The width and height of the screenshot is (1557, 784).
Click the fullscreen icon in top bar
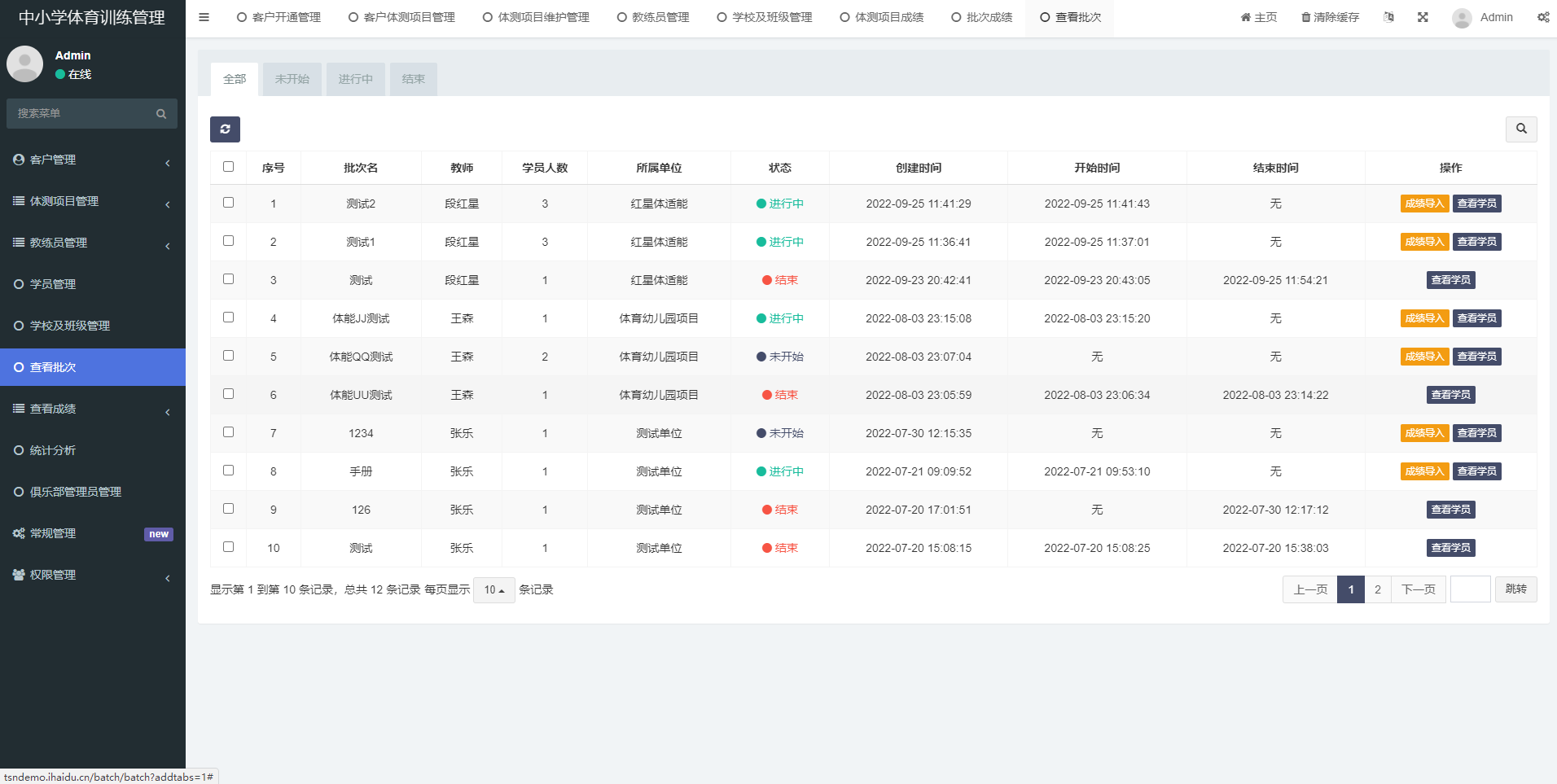[x=1423, y=17]
